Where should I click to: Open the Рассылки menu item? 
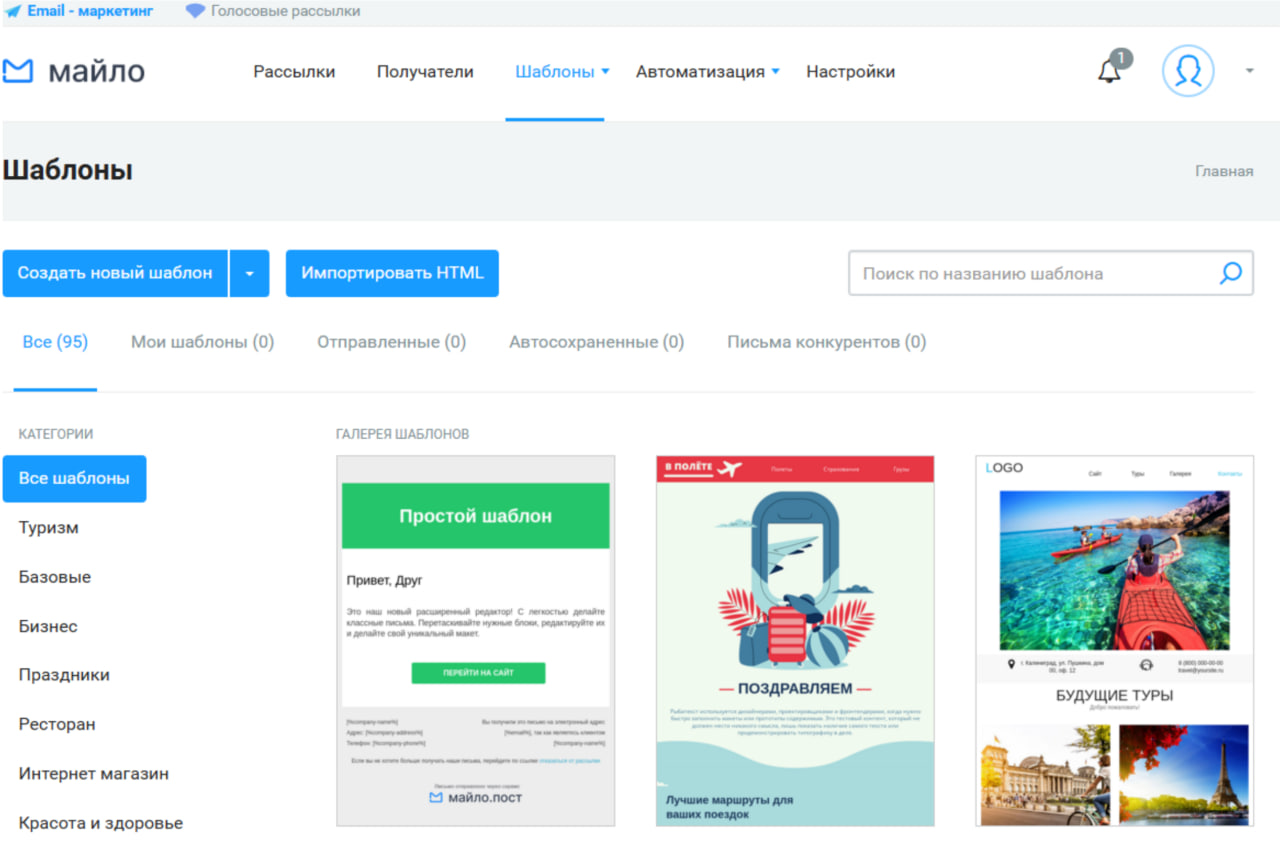pyautogui.click(x=294, y=72)
